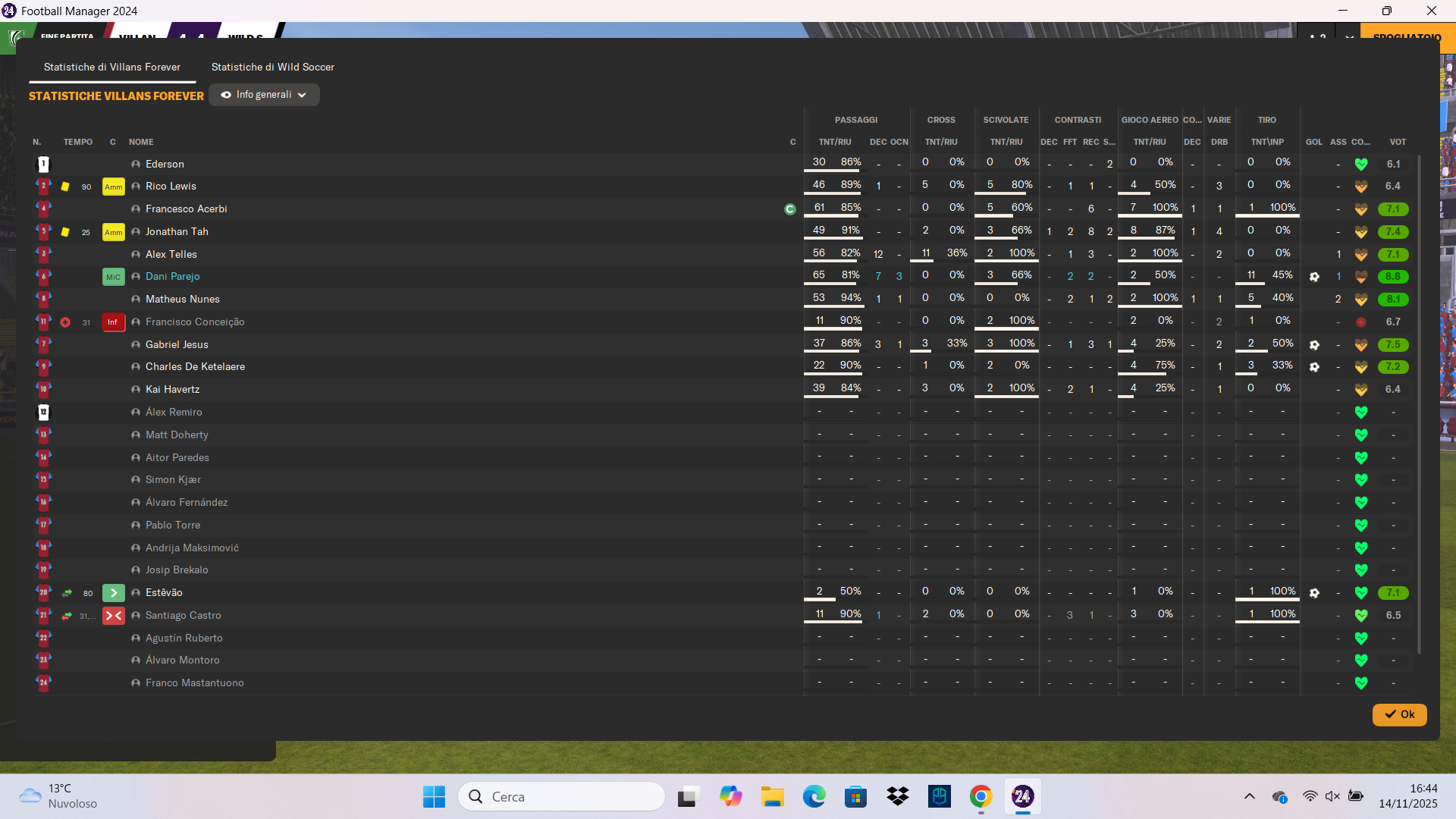Sort by the VOT rating column header
Image resolution: width=1456 pixels, height=819 pixels.
coord(1397,142)
